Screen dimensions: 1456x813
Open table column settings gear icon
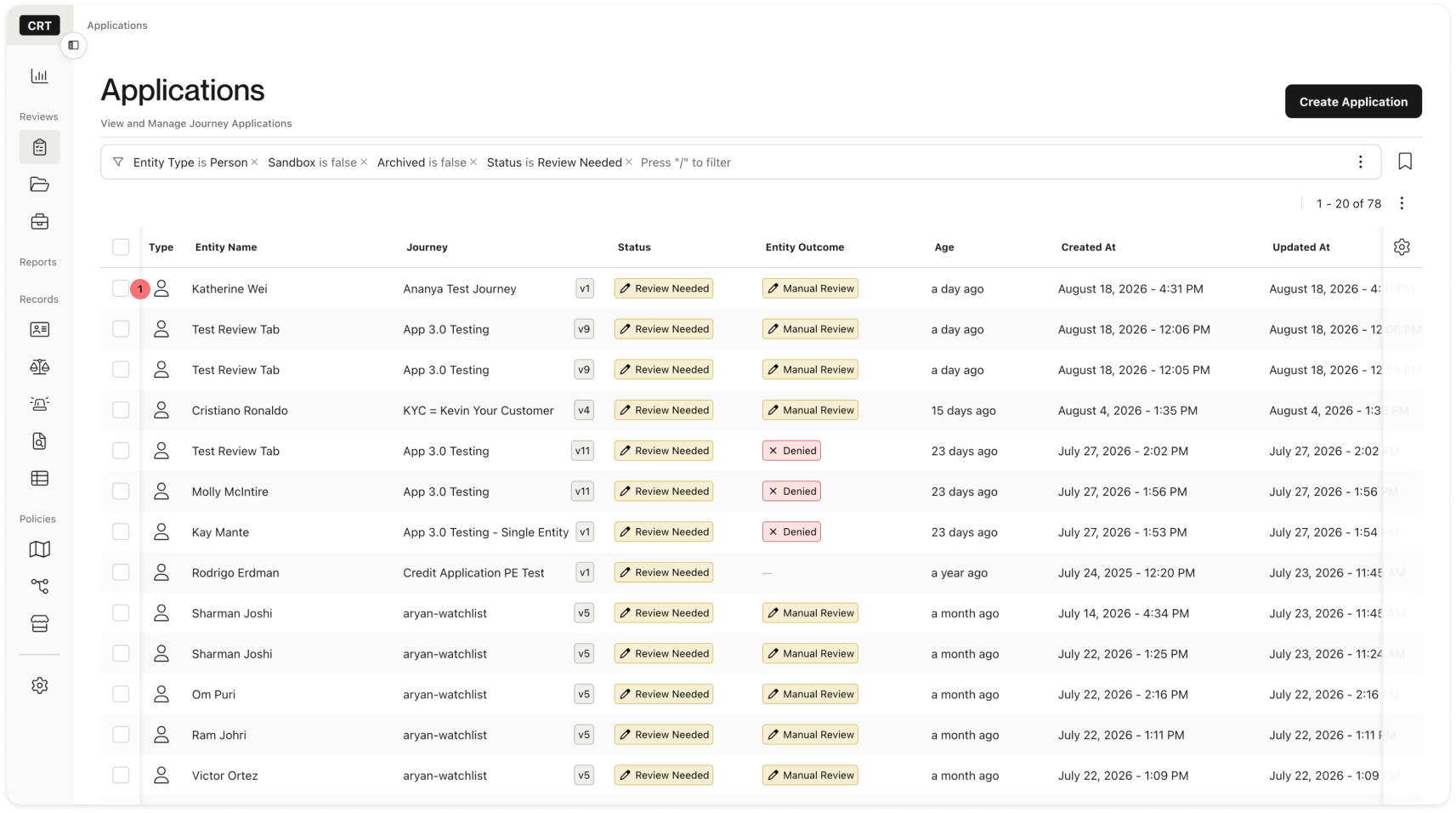tap(1402, 247)
